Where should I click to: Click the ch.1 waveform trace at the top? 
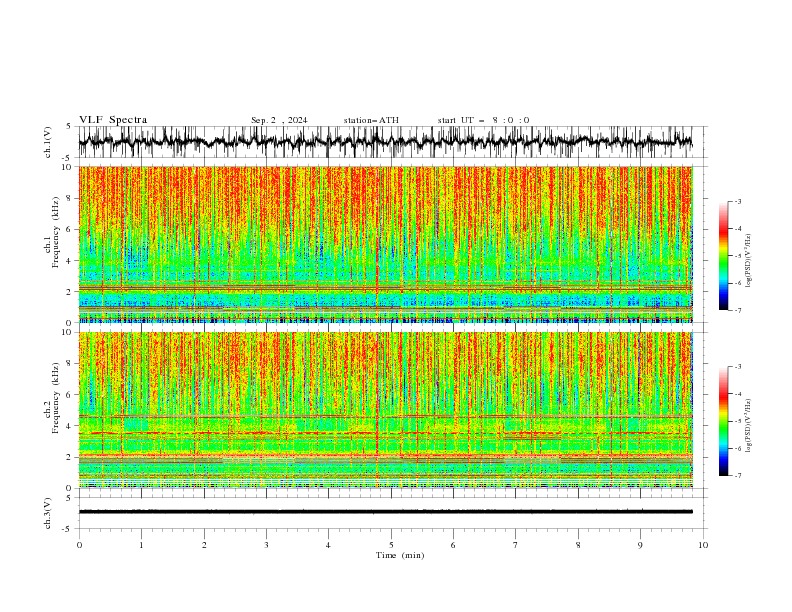(385, 142)
